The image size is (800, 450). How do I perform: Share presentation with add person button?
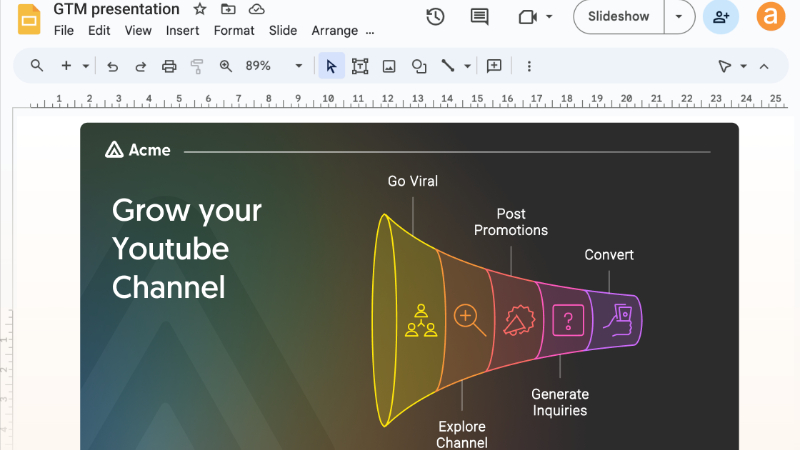pos(721,17)
